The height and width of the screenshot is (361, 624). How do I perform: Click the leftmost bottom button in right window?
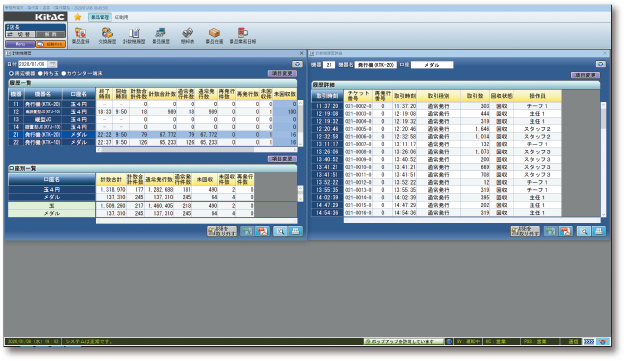[525, 231]
